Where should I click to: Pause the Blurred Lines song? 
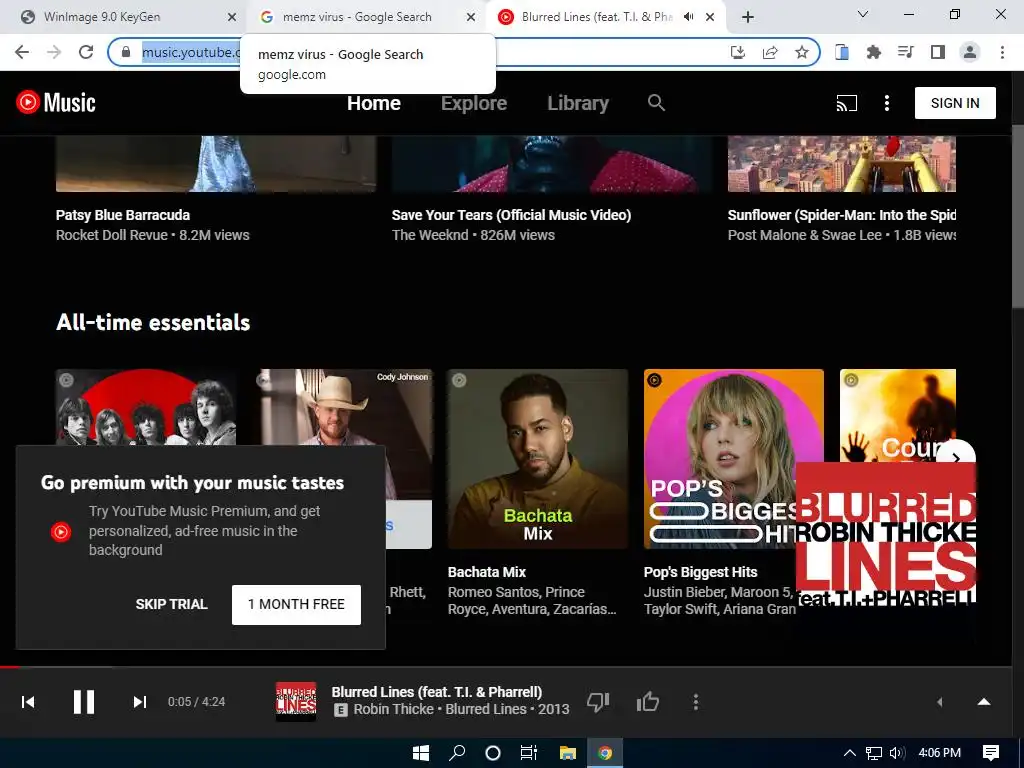click(84, 702)
